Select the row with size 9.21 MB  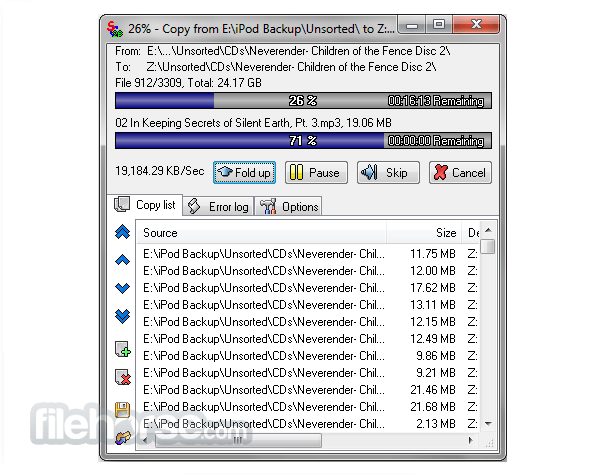point(308,372)
